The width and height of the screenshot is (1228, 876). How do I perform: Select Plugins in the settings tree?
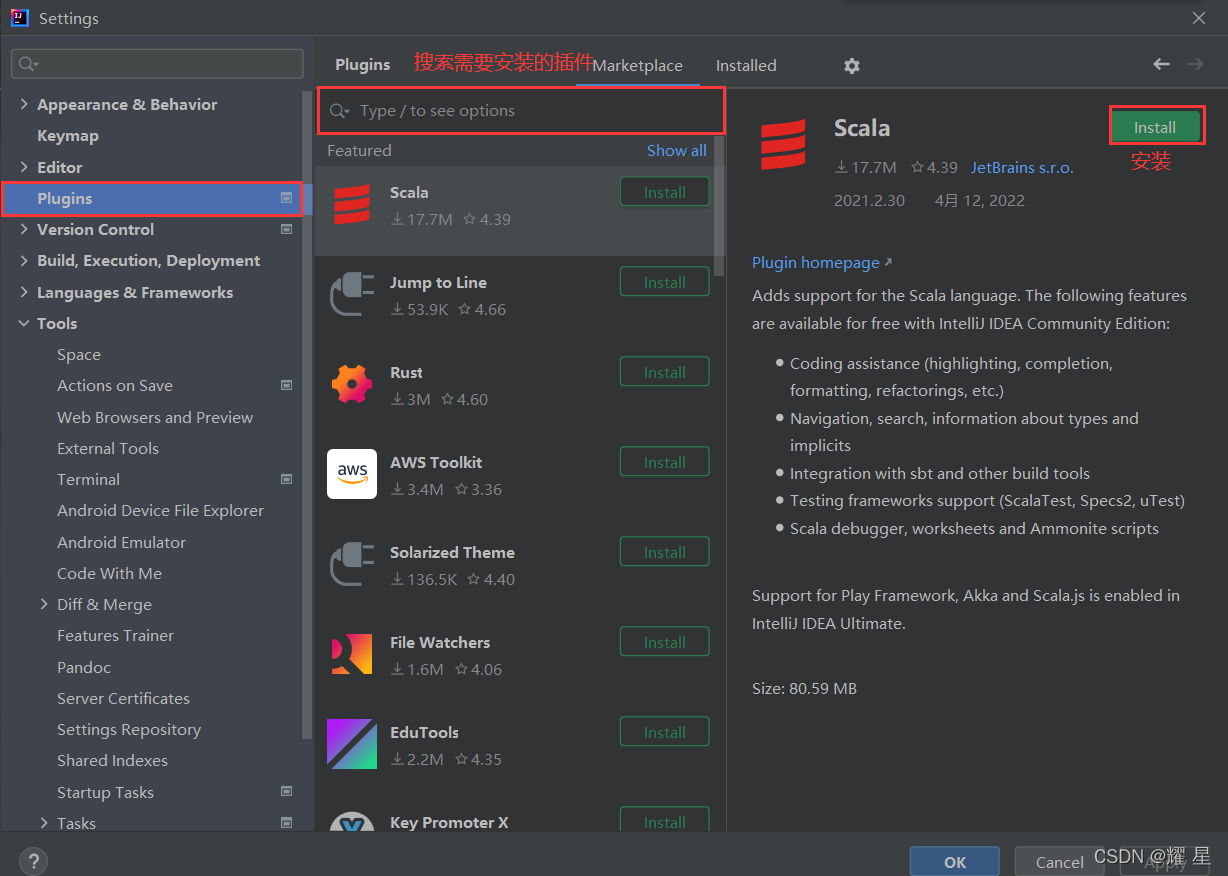click(x=65, y=198)
